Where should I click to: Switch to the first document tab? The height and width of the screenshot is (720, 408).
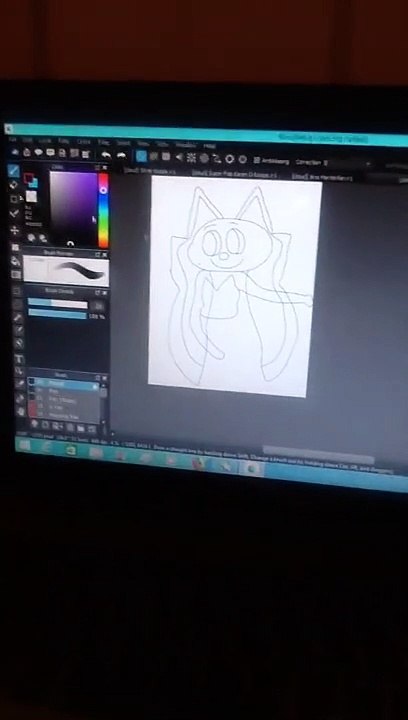(150, 171)
